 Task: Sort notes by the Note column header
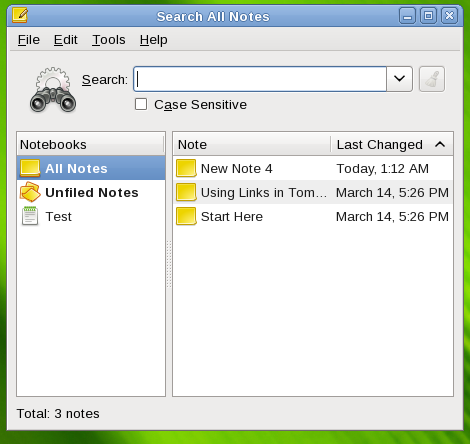pos(252,144)
